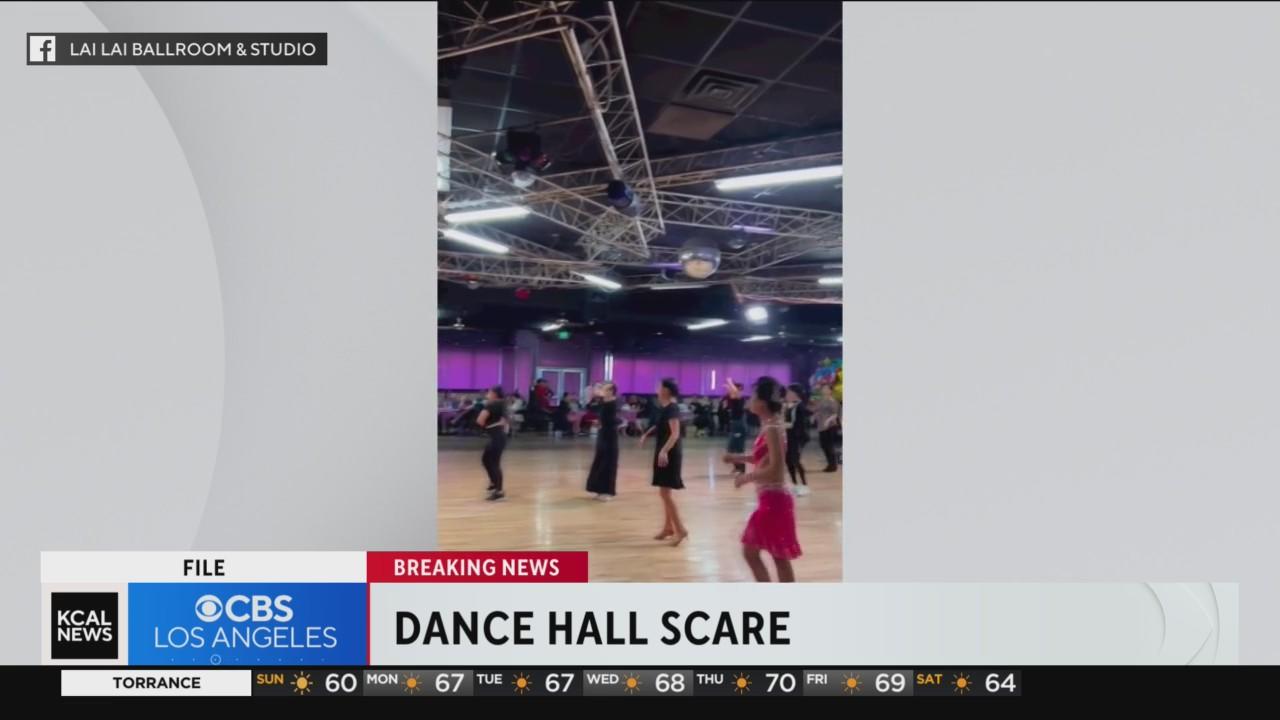Click the KCAL News logo

pyautogui.click(x=85, y=625)
